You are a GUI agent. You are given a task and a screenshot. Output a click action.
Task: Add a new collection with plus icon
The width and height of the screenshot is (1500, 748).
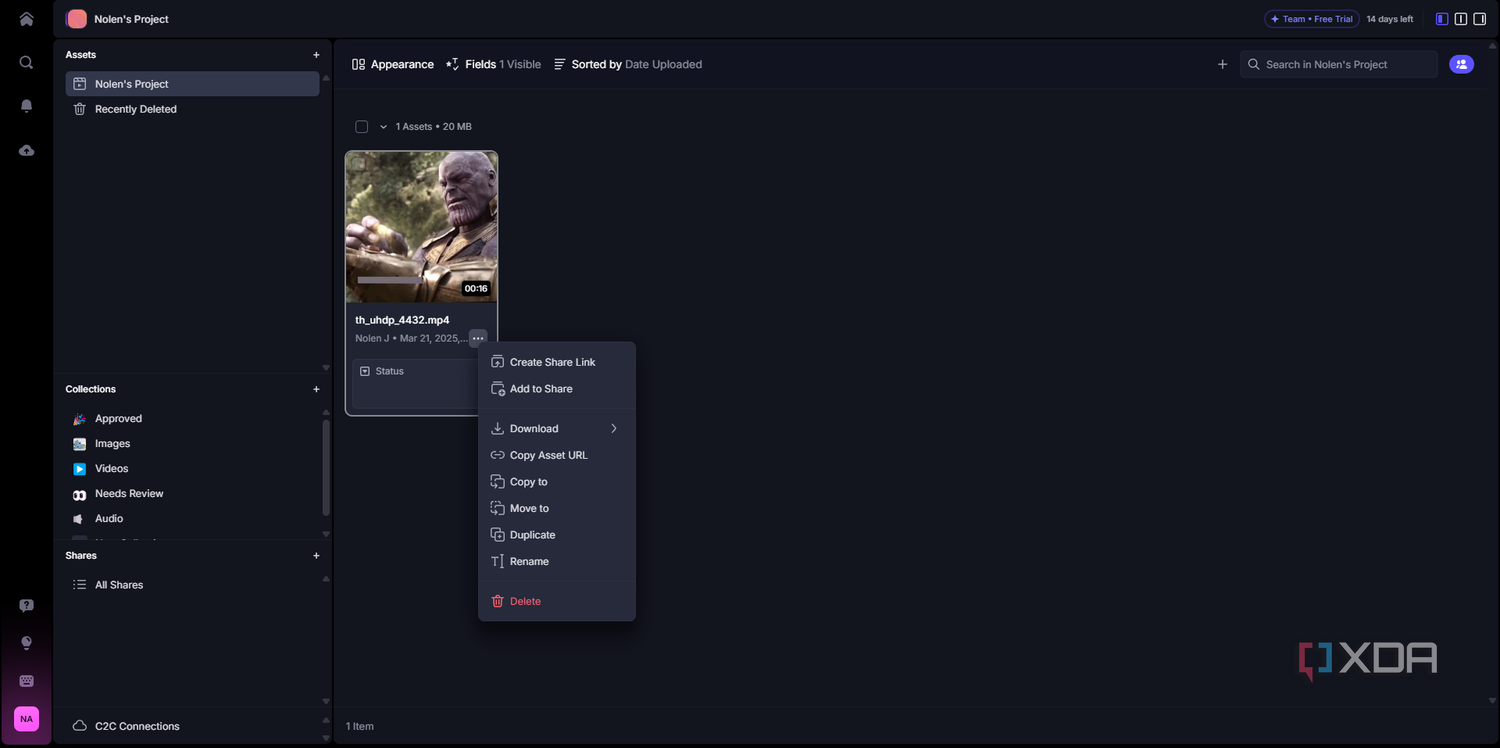click(x=316, y=389)
